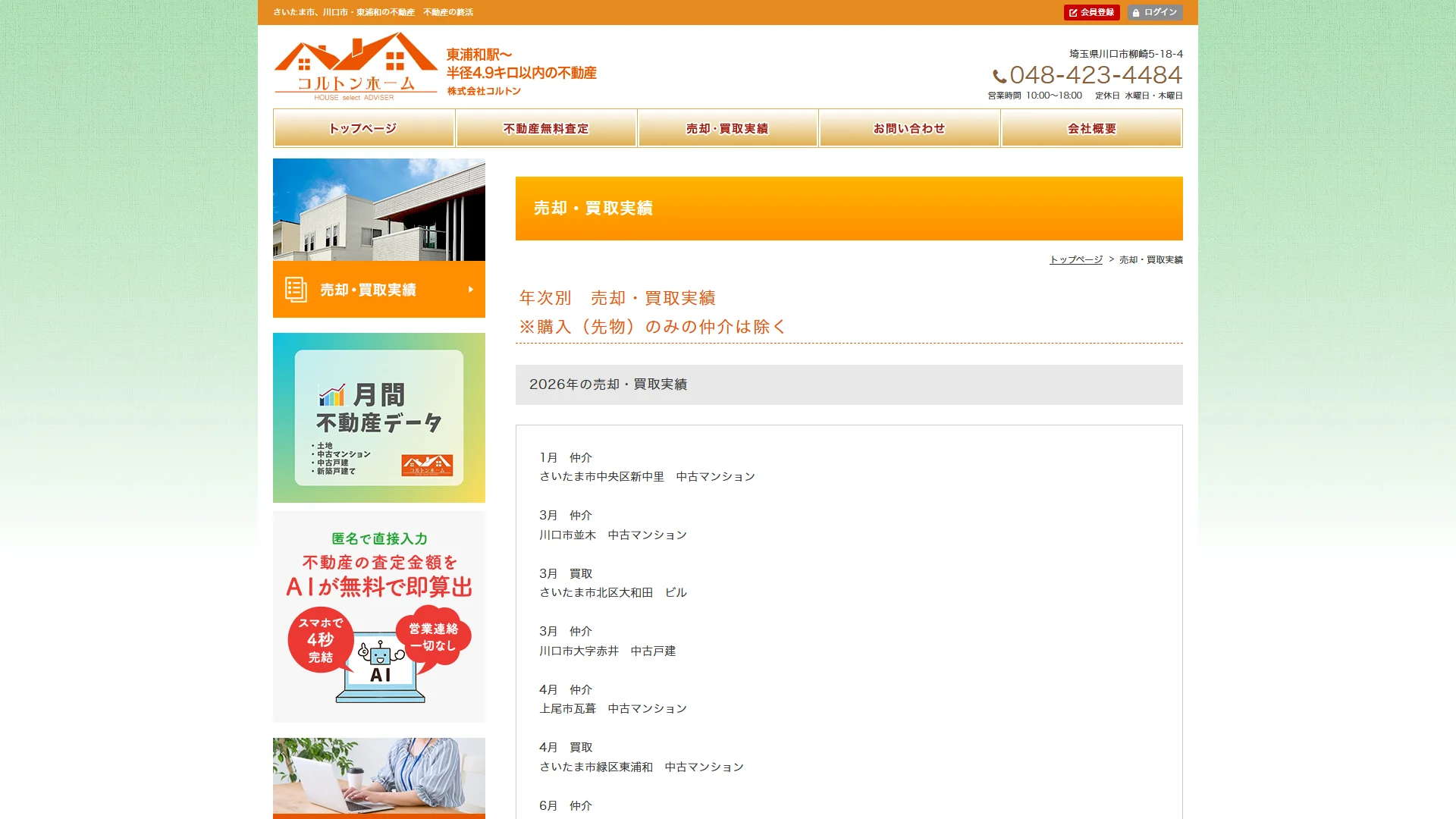
Task: Open the 会社概要 navigation tab
Action: [x=1091, y=128]
